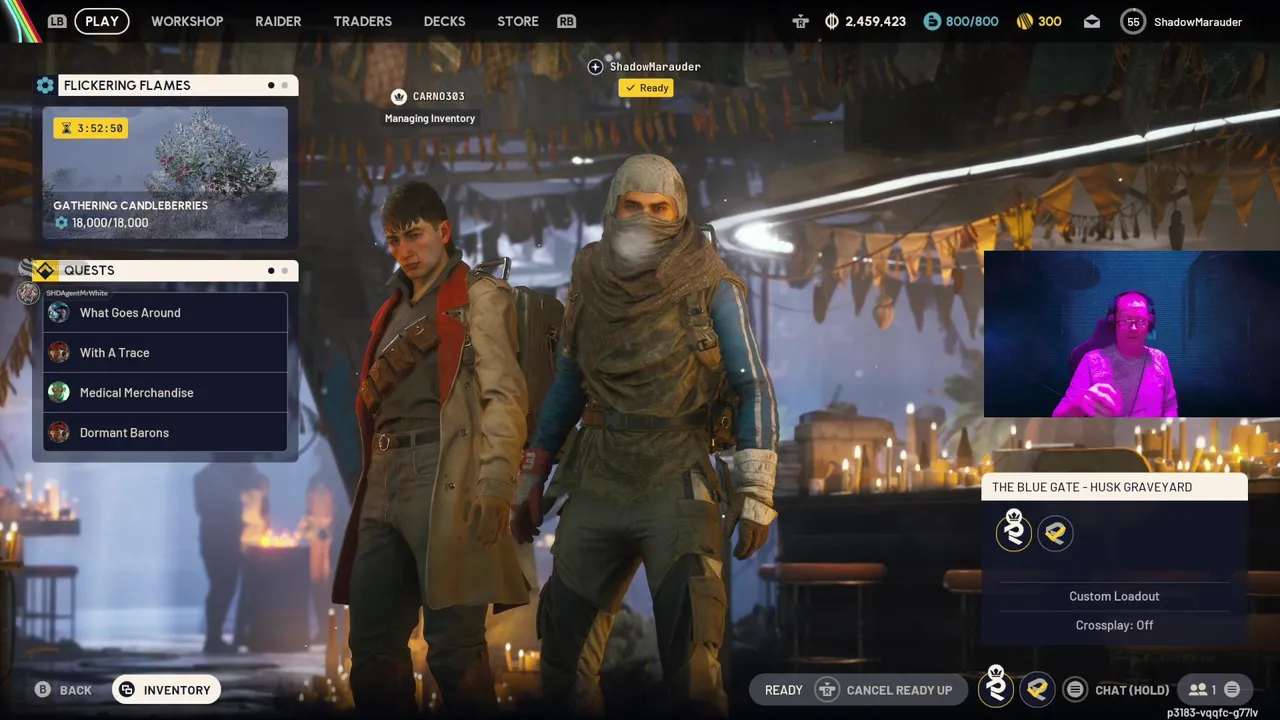
Task: Switch to the WORKSHOP tab
Action: (187, 21)
